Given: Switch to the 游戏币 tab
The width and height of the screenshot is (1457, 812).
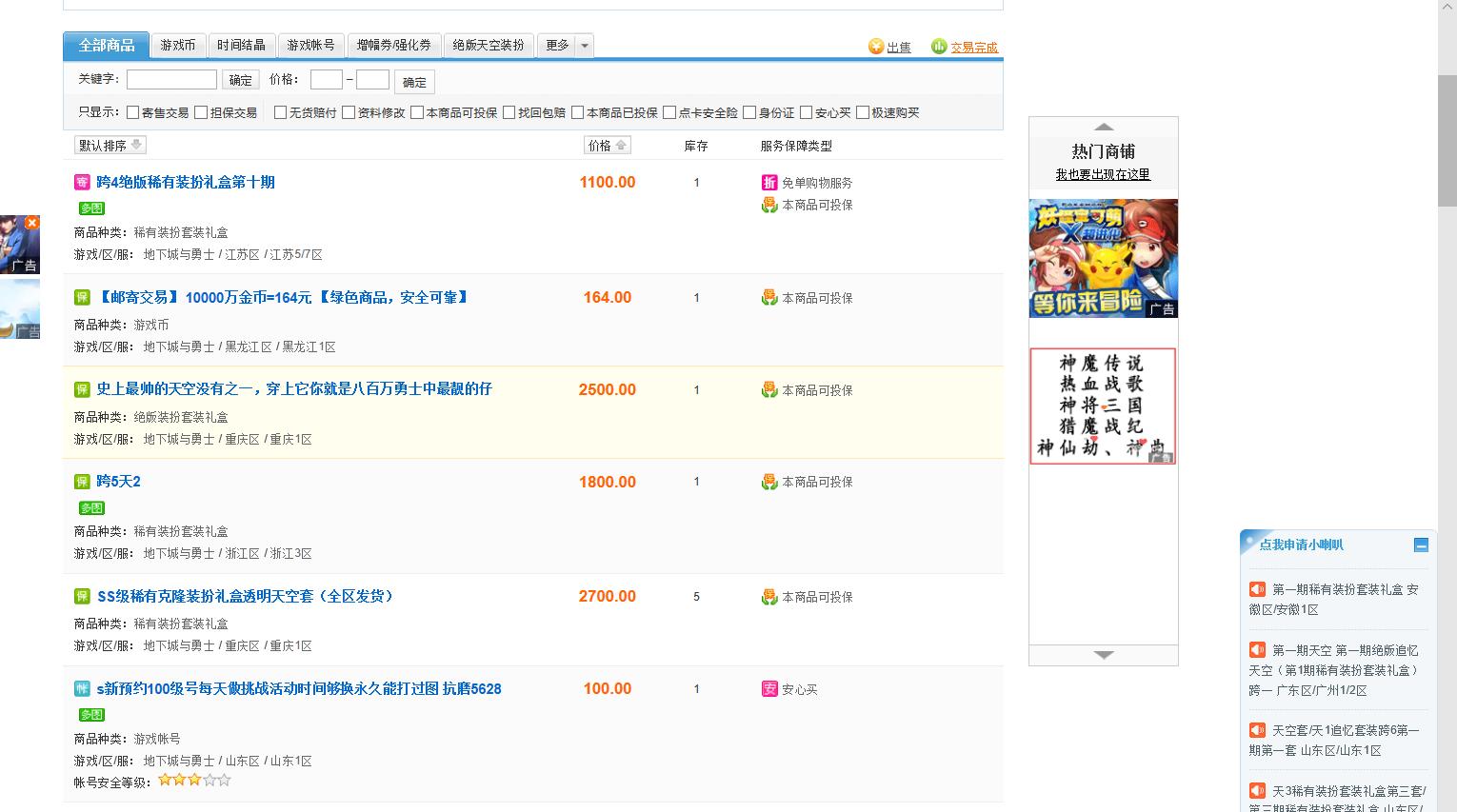Looking at the screenshot, I should [177, 45].
